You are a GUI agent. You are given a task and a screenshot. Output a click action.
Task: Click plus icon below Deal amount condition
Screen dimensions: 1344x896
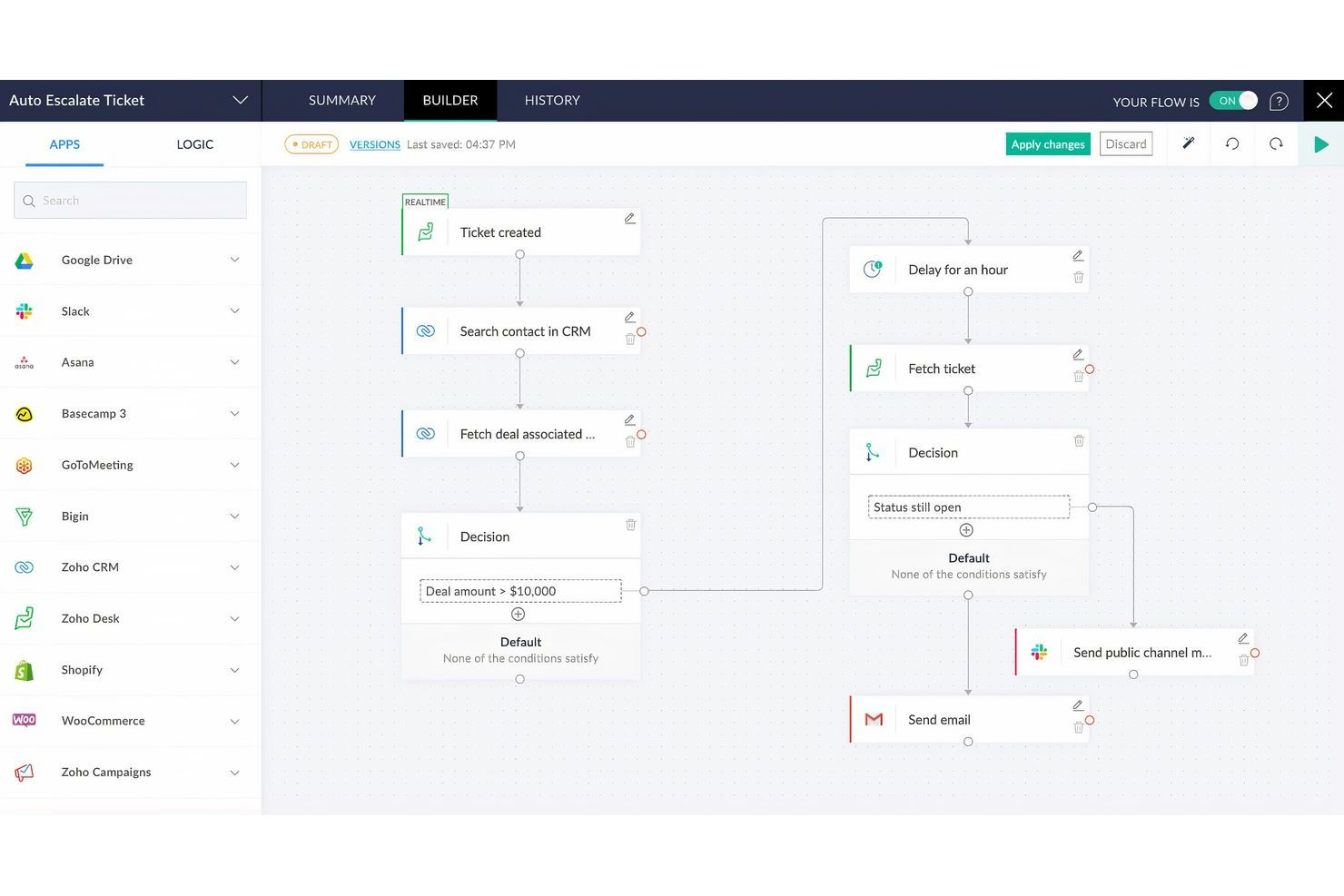[x=518, y=614]
